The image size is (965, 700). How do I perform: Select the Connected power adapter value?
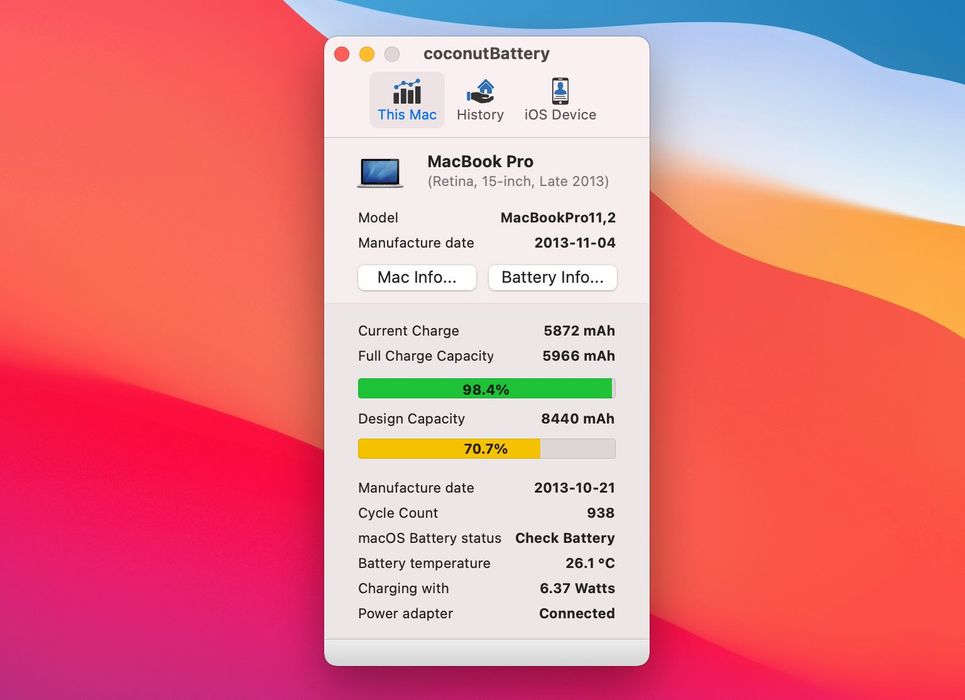coord(577,614)
